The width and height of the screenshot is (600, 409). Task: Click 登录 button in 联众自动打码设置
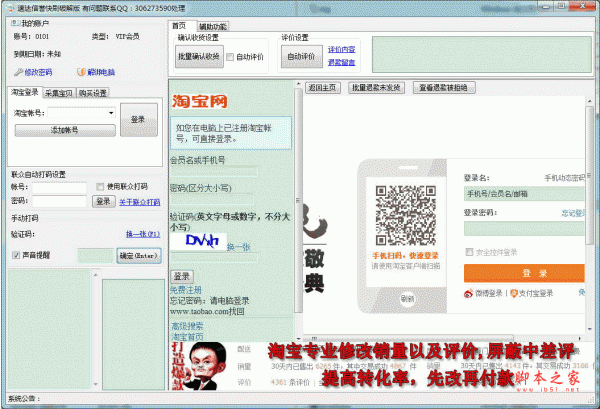[x=104, y=201]
